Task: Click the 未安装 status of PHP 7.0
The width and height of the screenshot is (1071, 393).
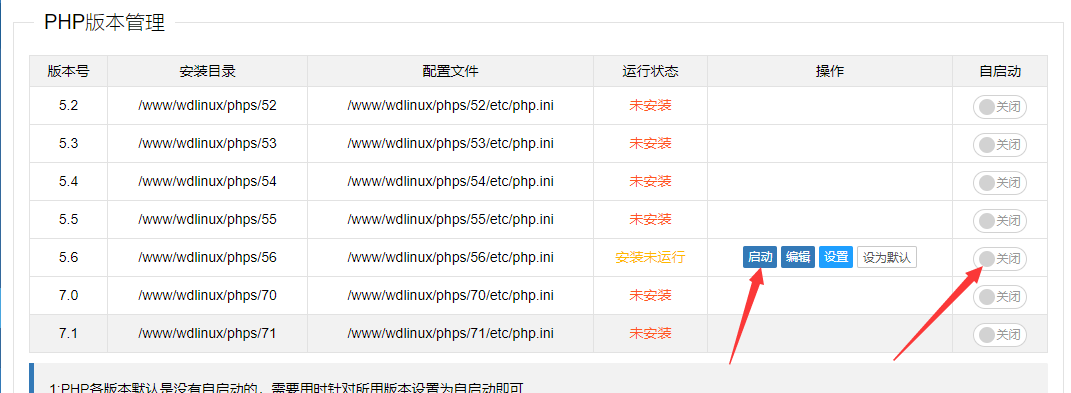Action: [650, 295]
